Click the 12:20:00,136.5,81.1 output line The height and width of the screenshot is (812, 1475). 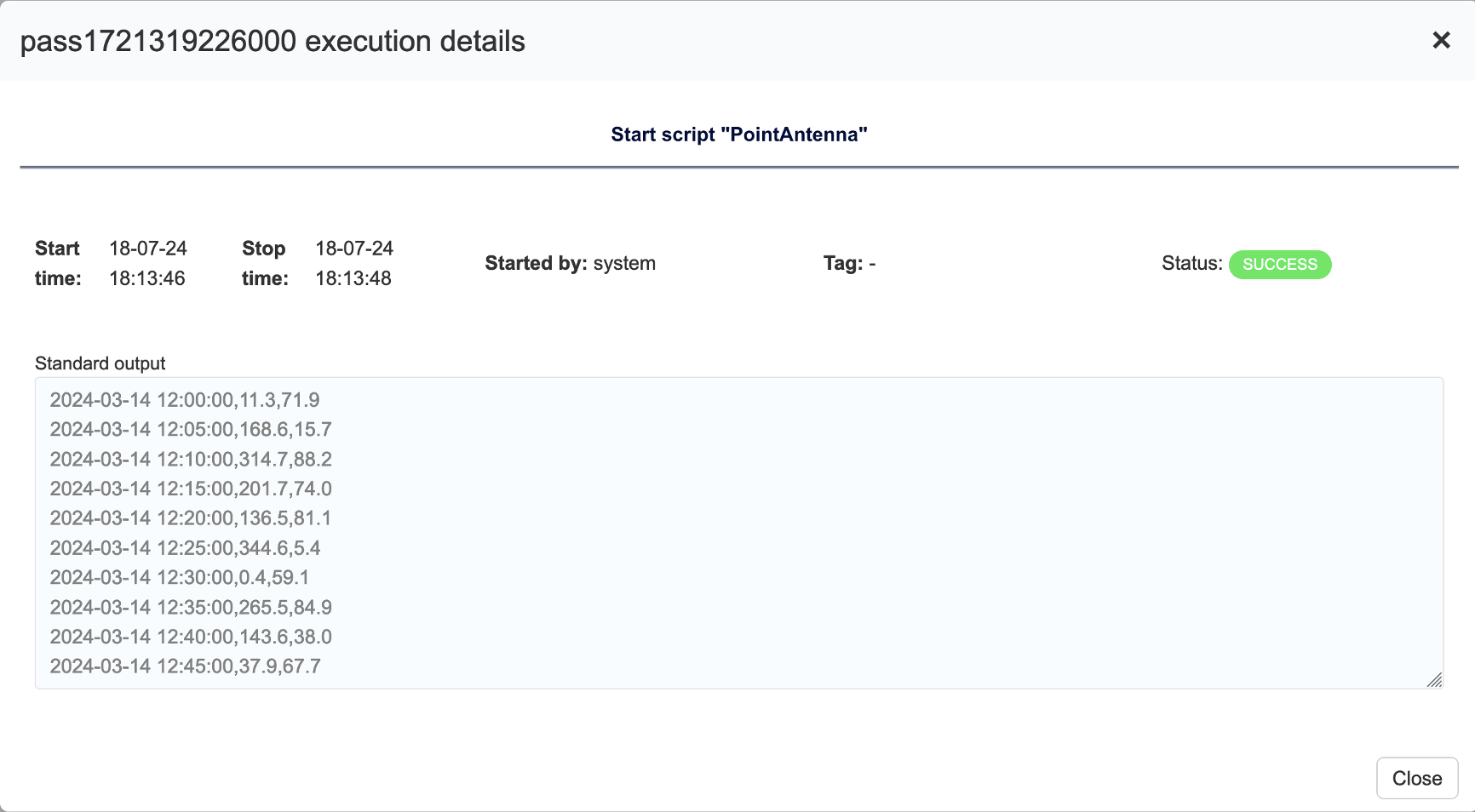[x=191, y=518]
